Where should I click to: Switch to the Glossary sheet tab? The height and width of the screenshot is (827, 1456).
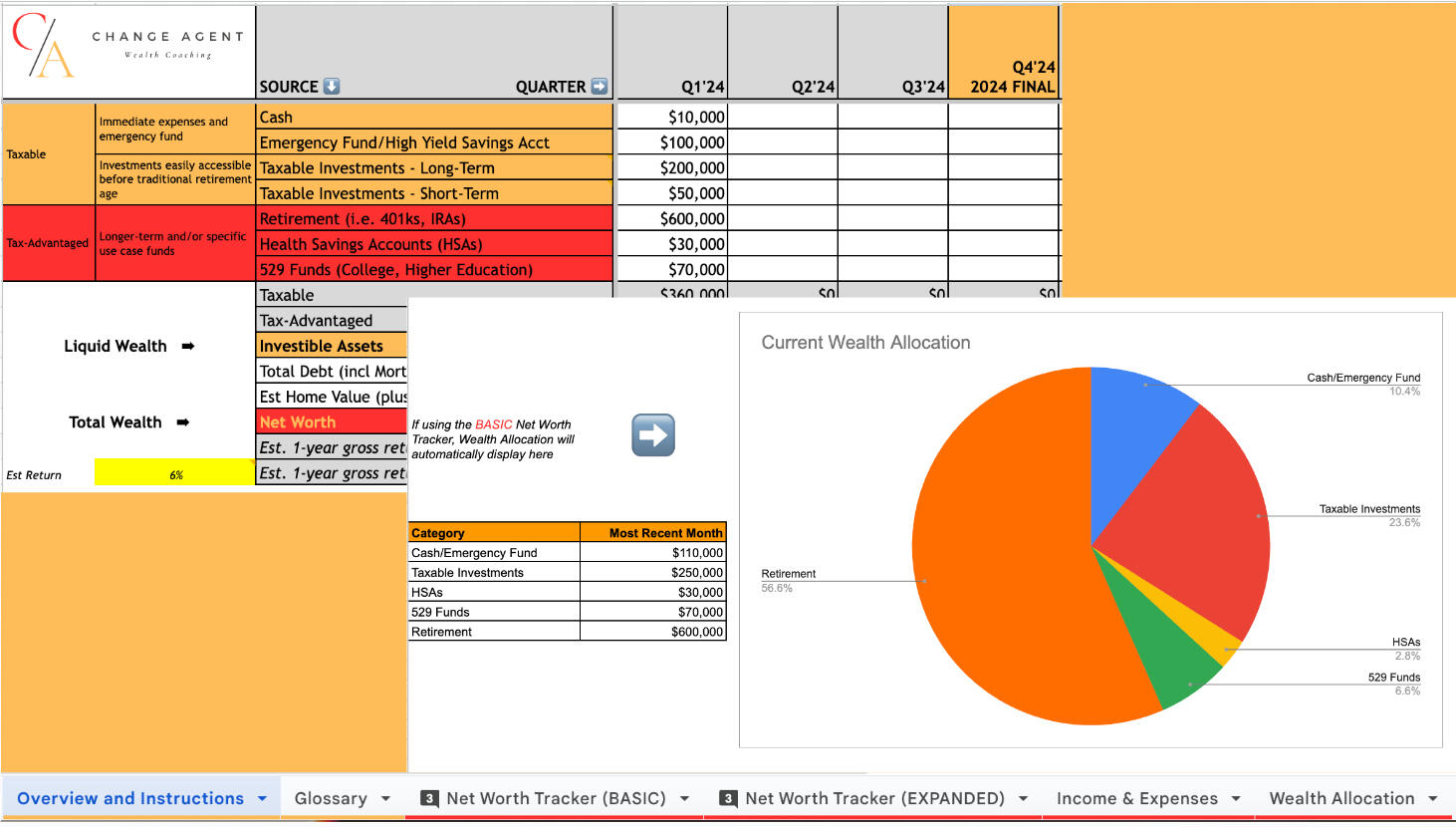click(330, 798)
